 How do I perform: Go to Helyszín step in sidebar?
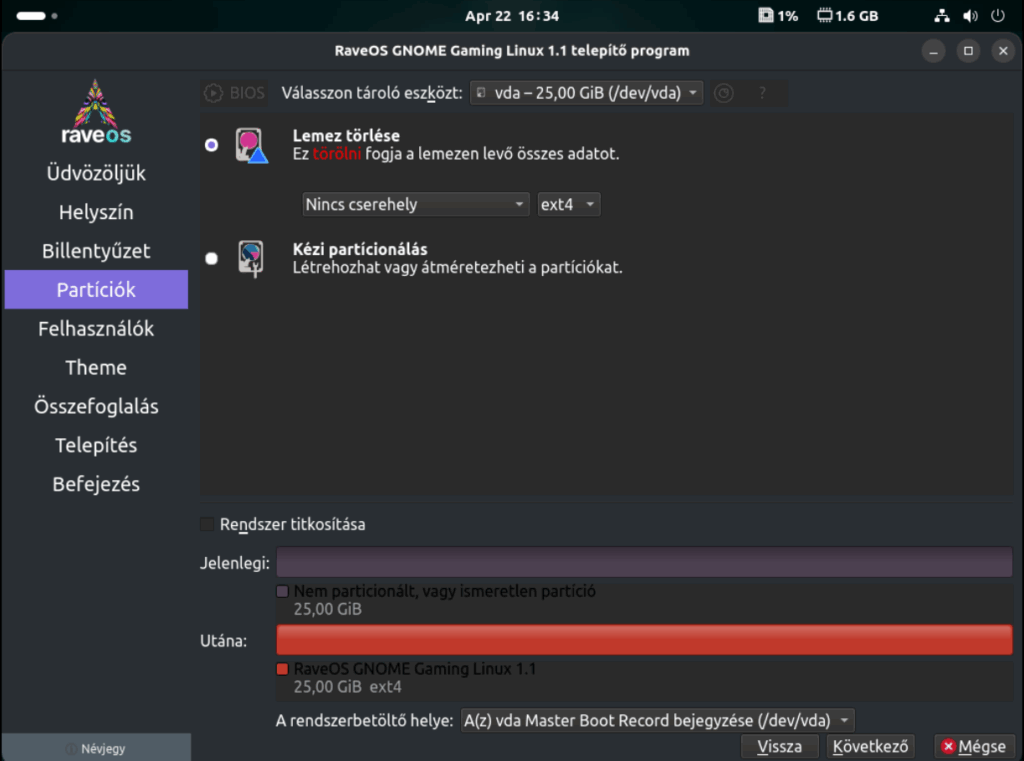tap(96, 212)
